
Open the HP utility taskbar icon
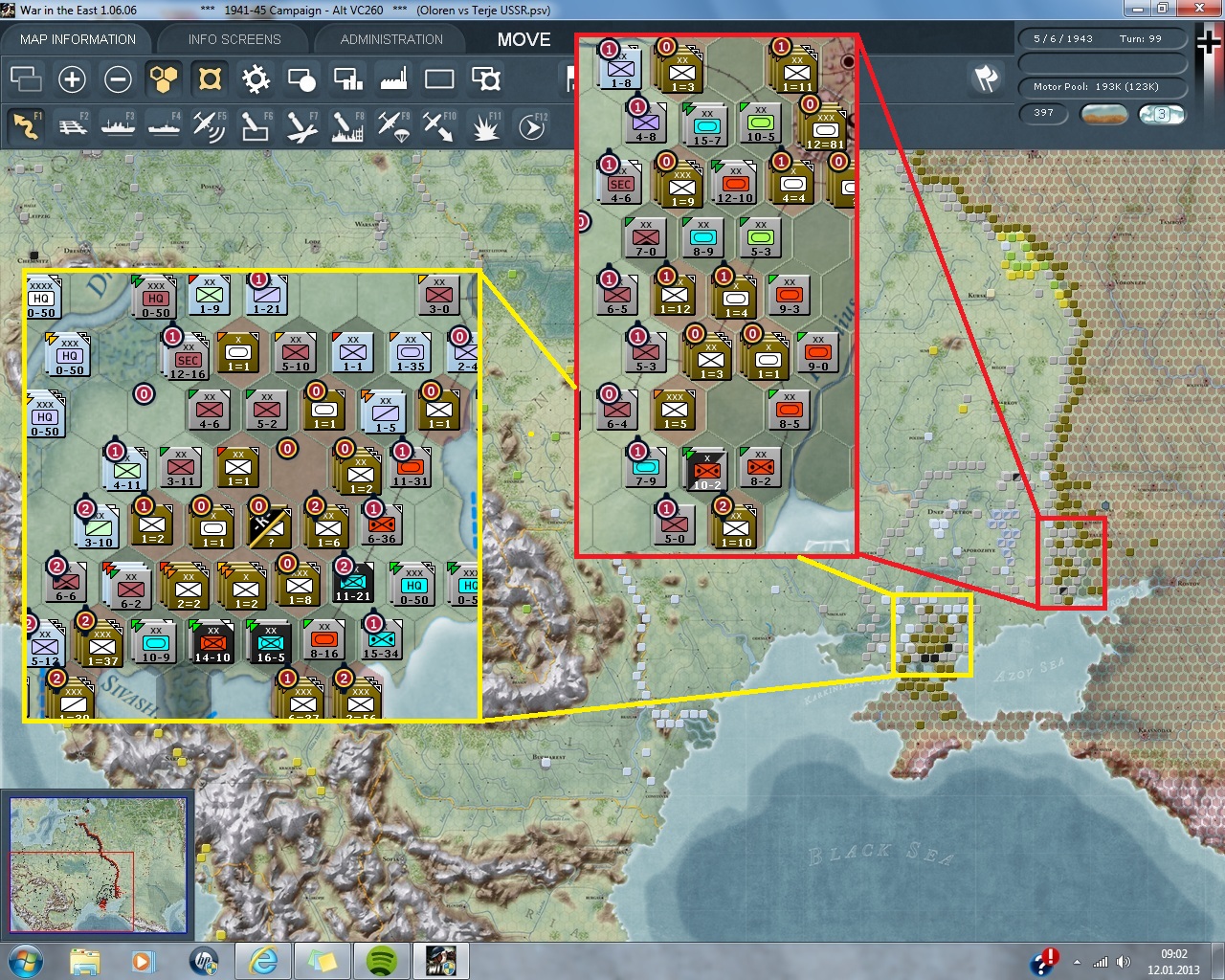pos(204,961)
